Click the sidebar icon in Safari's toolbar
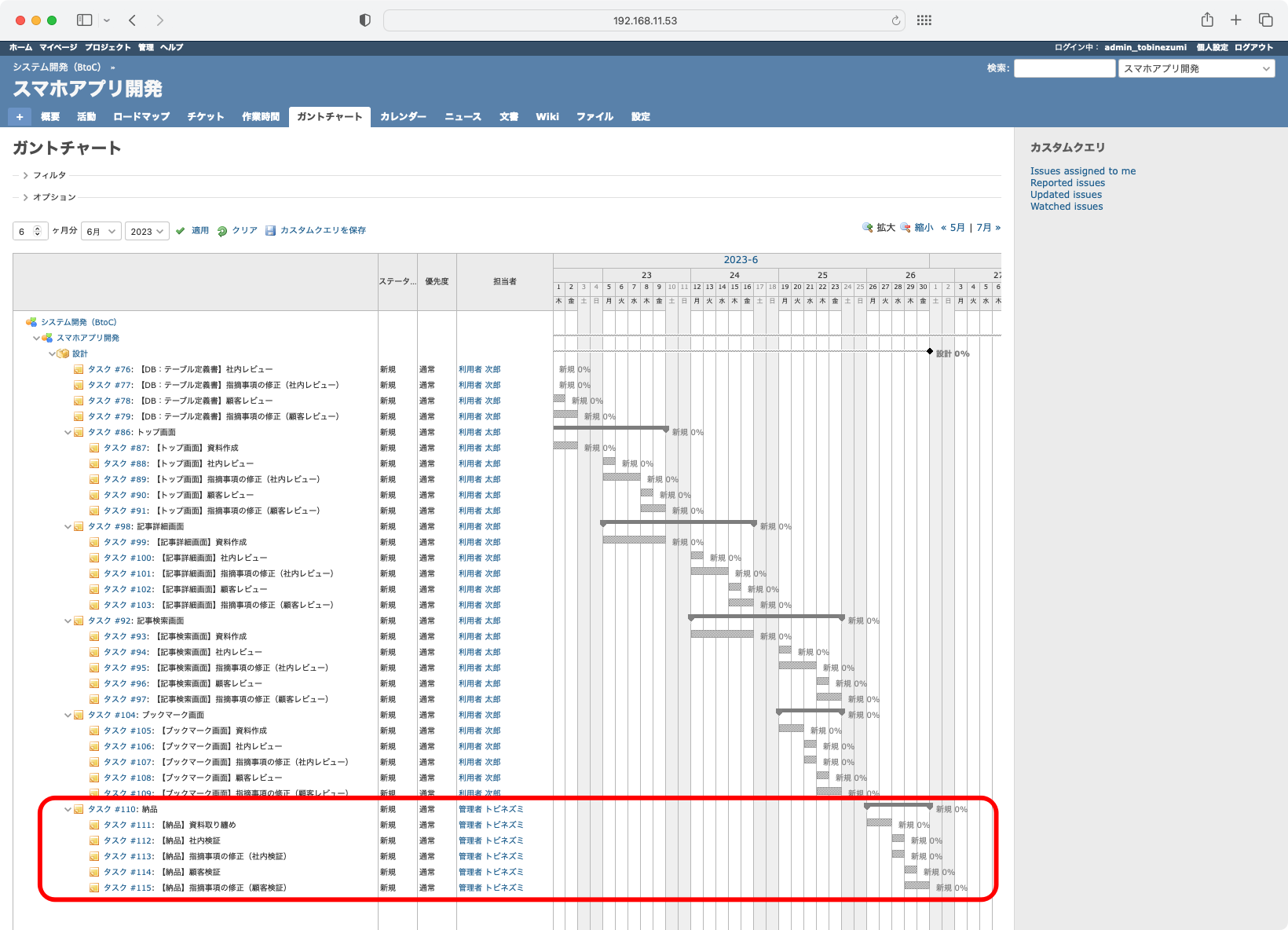This screenshot has height=930, width=1288. click(82, 20)
